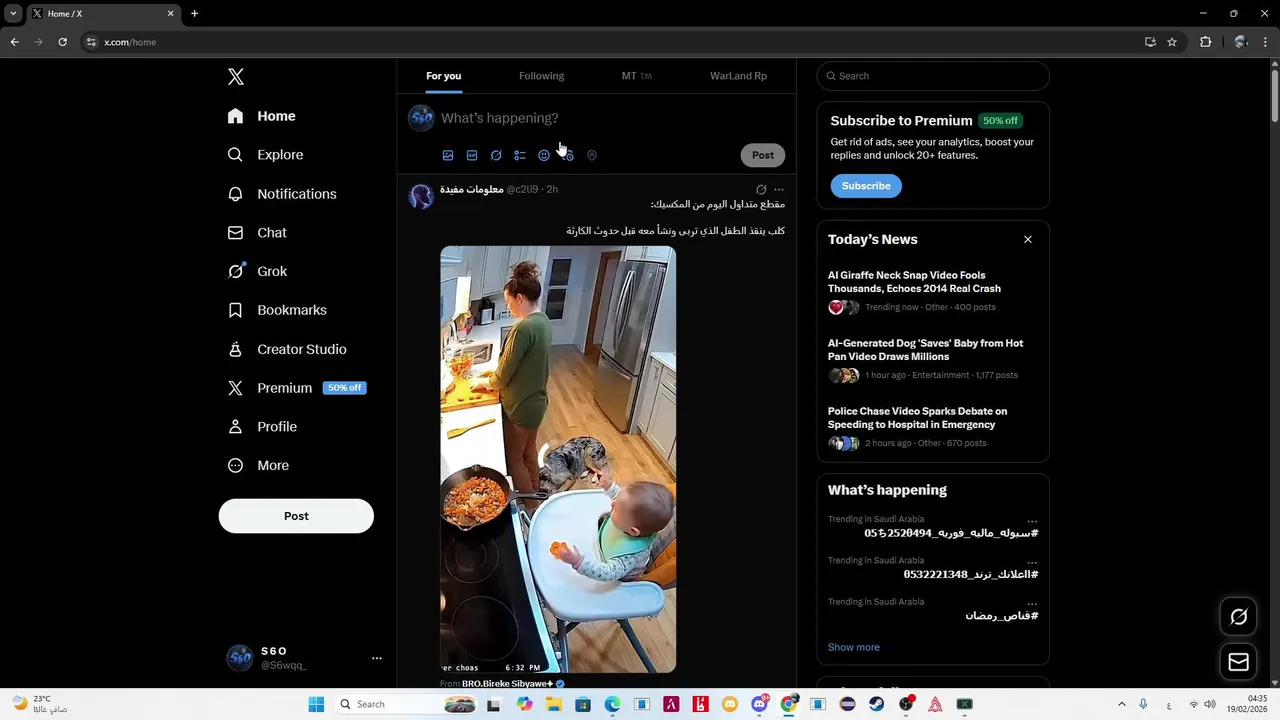The height and width of the screenshot is (720, 1280).
Task: Click the X logo in sidebar
Action: coord(235,77)
